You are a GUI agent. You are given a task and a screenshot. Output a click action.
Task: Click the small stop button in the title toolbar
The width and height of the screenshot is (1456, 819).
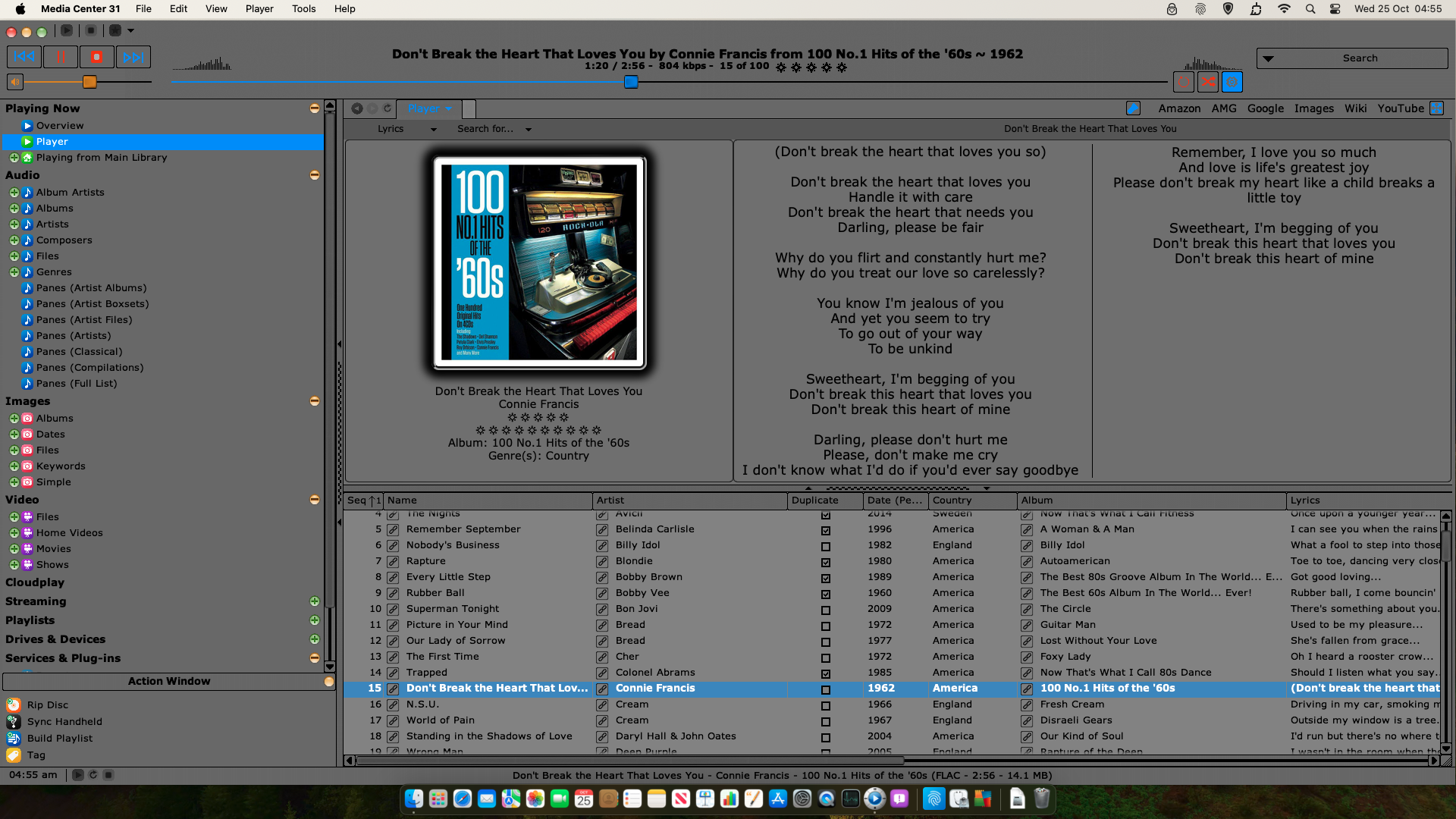(91, 30)
